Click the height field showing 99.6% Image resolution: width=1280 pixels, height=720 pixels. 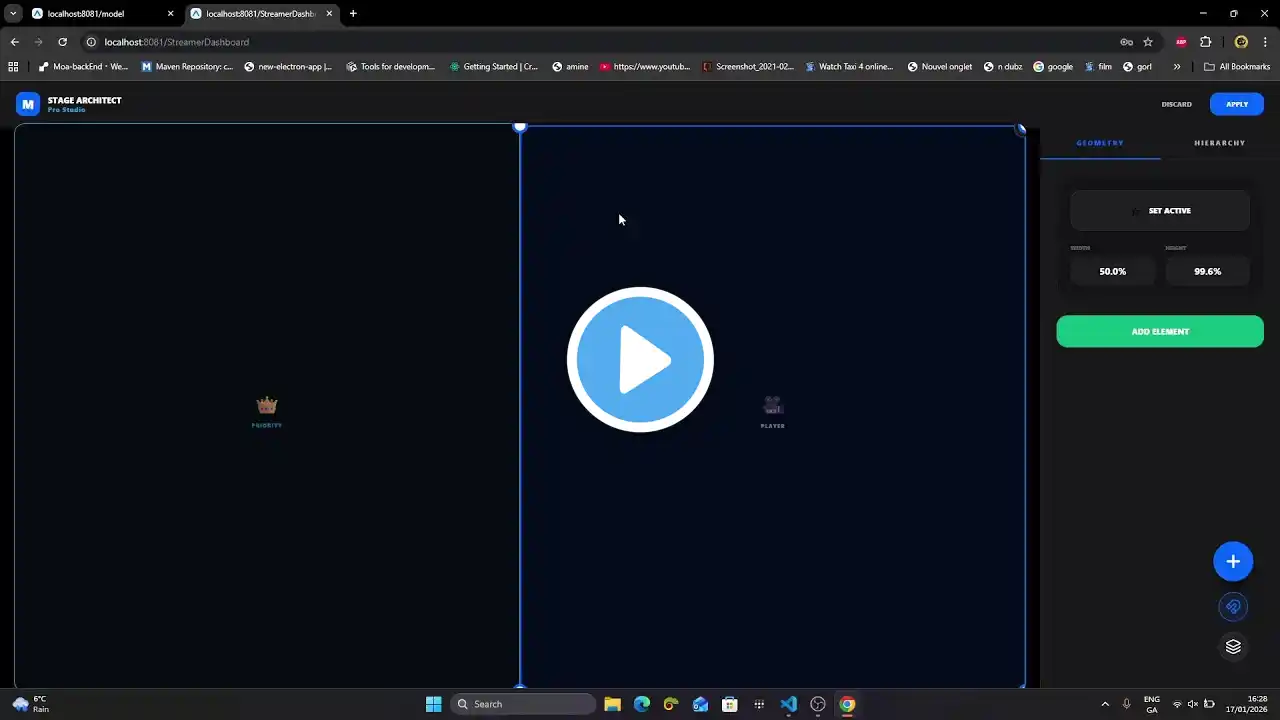point(1208,271)
